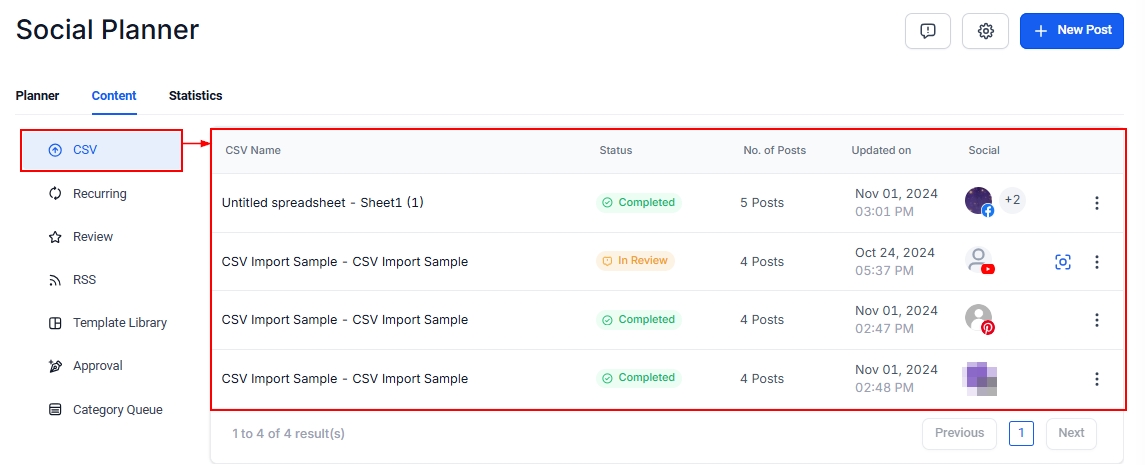Click the +2 additional social accounts badge
1145x465 pixels.
tap(1012, 200)
